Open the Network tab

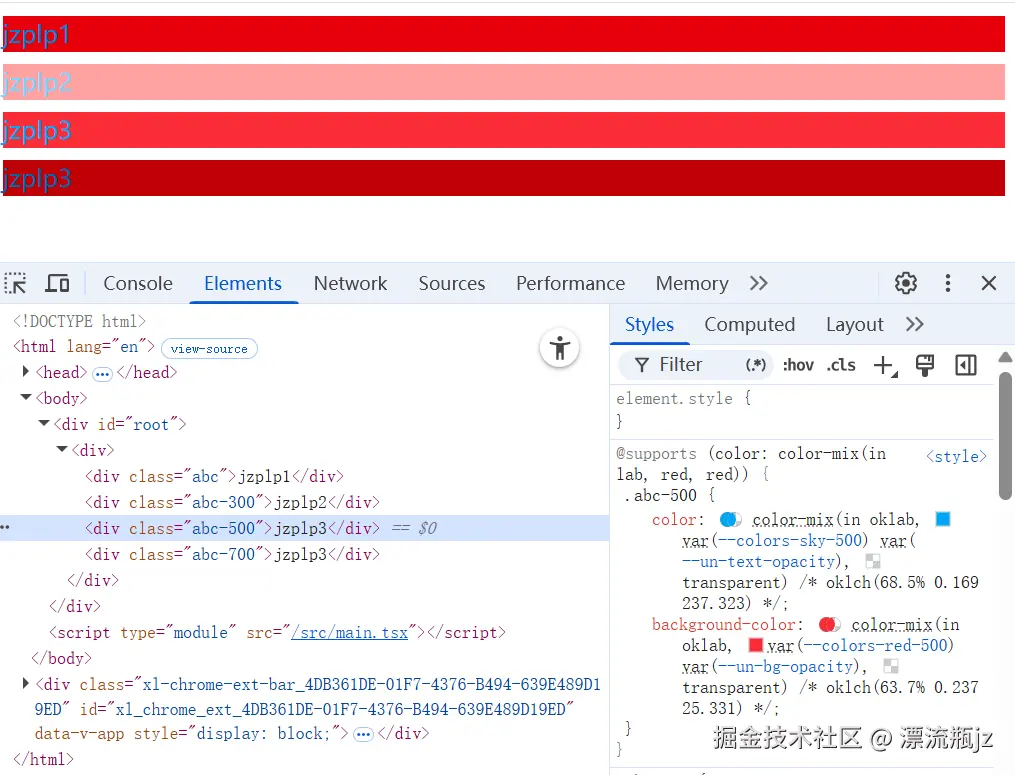tap(350, 283)
